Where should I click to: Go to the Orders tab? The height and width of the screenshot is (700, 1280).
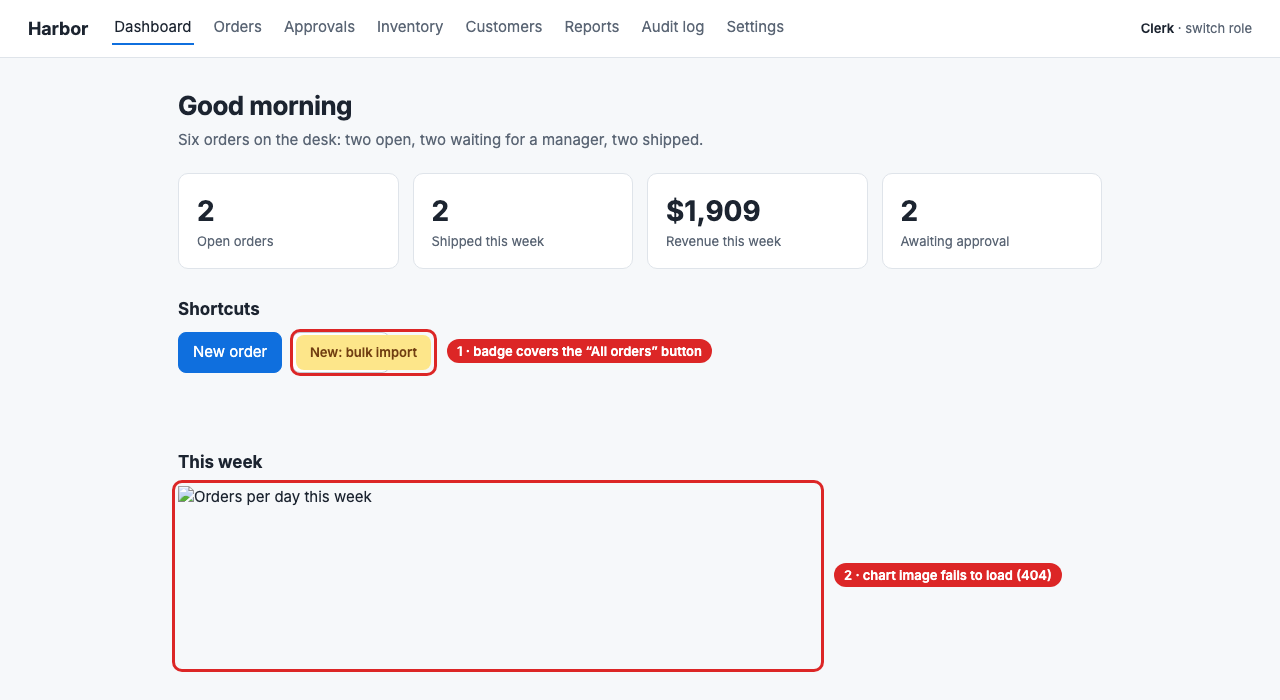[x=238, y=27]
